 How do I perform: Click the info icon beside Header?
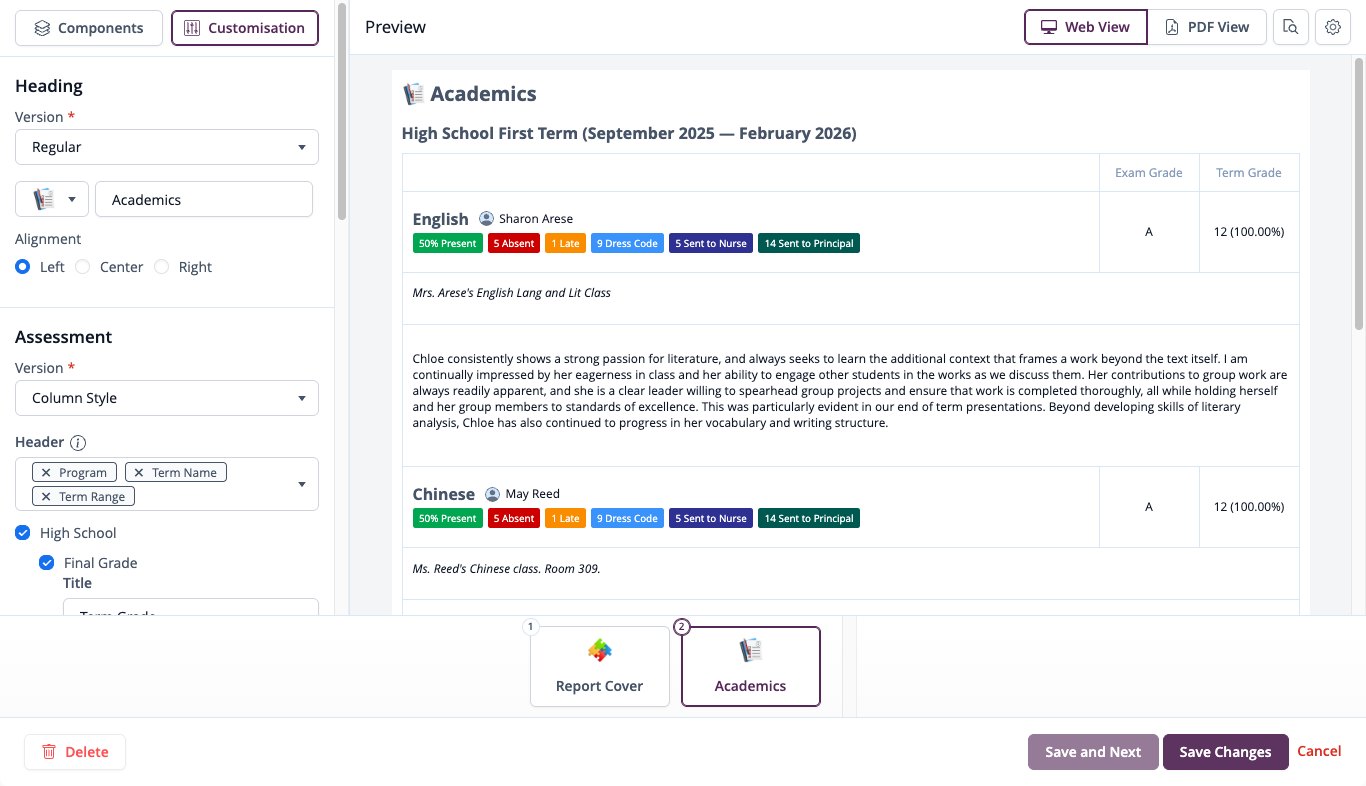tap(79, 442)
